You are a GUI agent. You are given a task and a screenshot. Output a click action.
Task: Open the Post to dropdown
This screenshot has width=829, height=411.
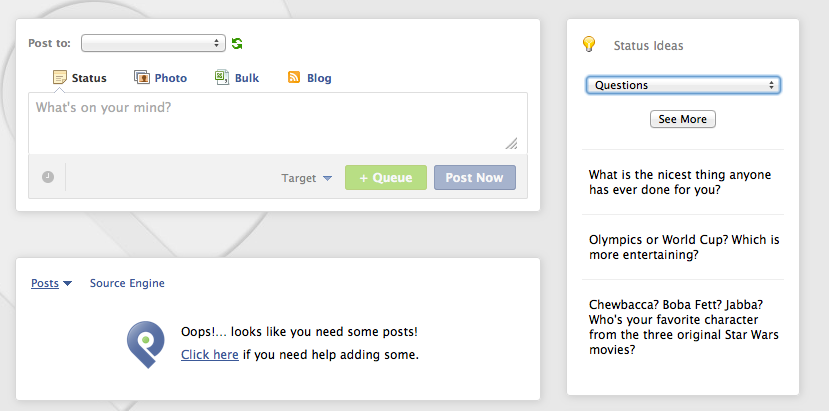coord(153,43)
